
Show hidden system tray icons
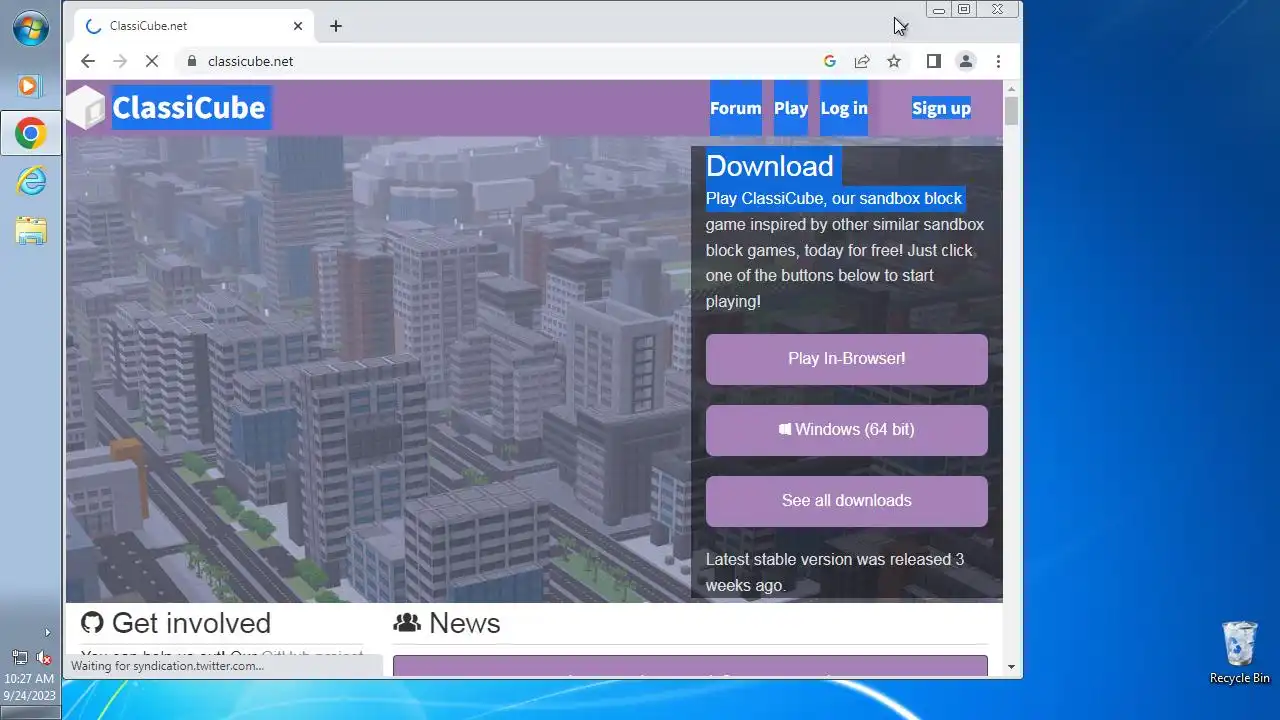[x=47, y=632]
